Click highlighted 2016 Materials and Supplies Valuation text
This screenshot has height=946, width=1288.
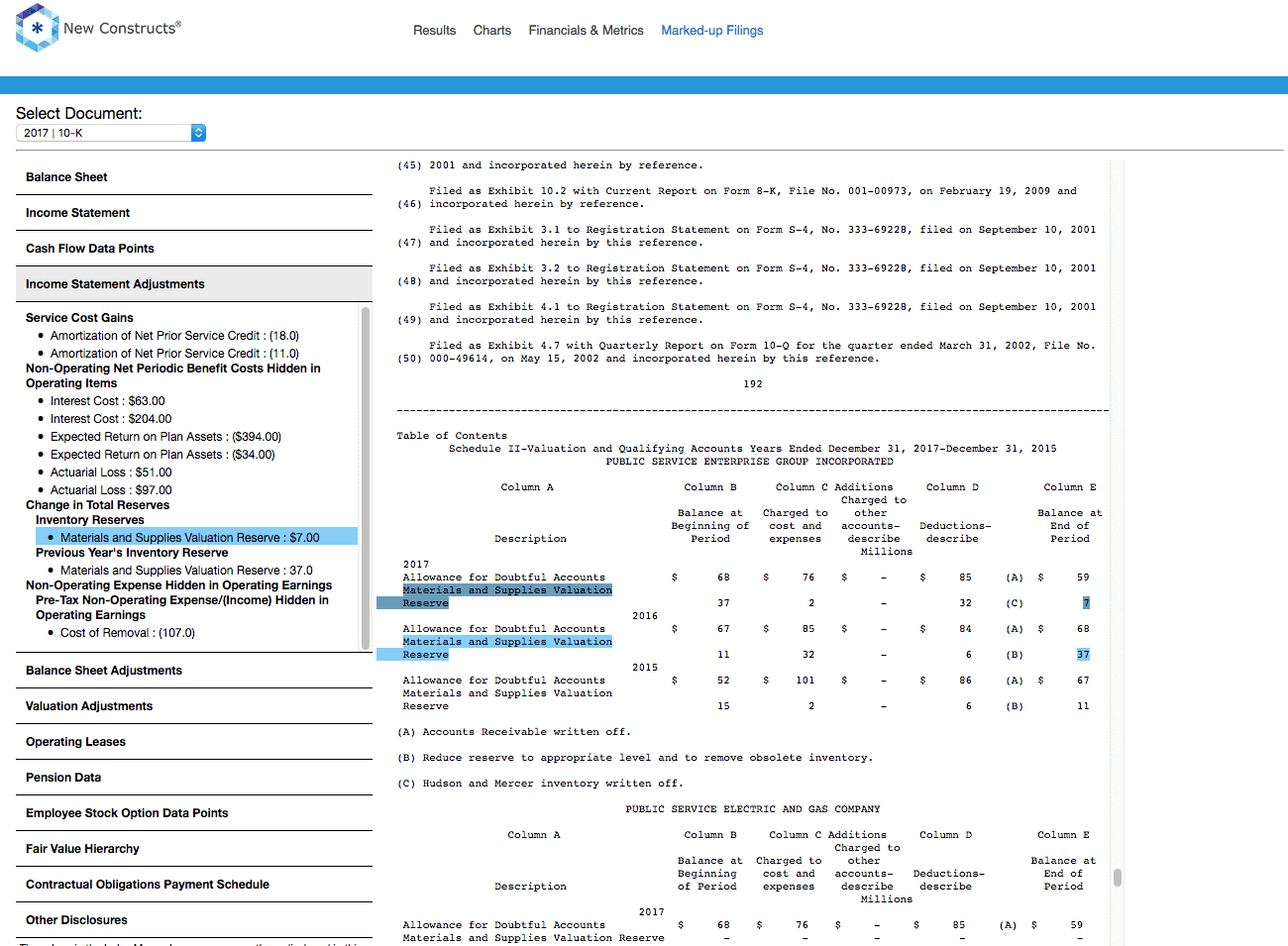pos(507,642)
